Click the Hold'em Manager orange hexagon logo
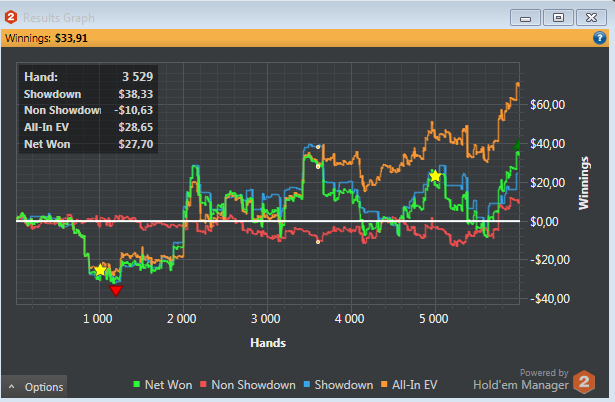This screenshot has height=402, width=615. coord(584,382)
